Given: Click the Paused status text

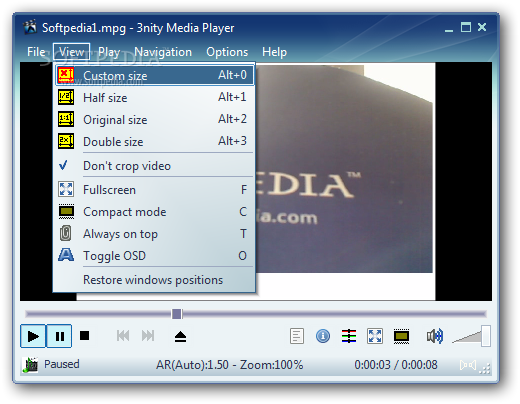Looking at the screenshot, I should [x=62, y=364].
